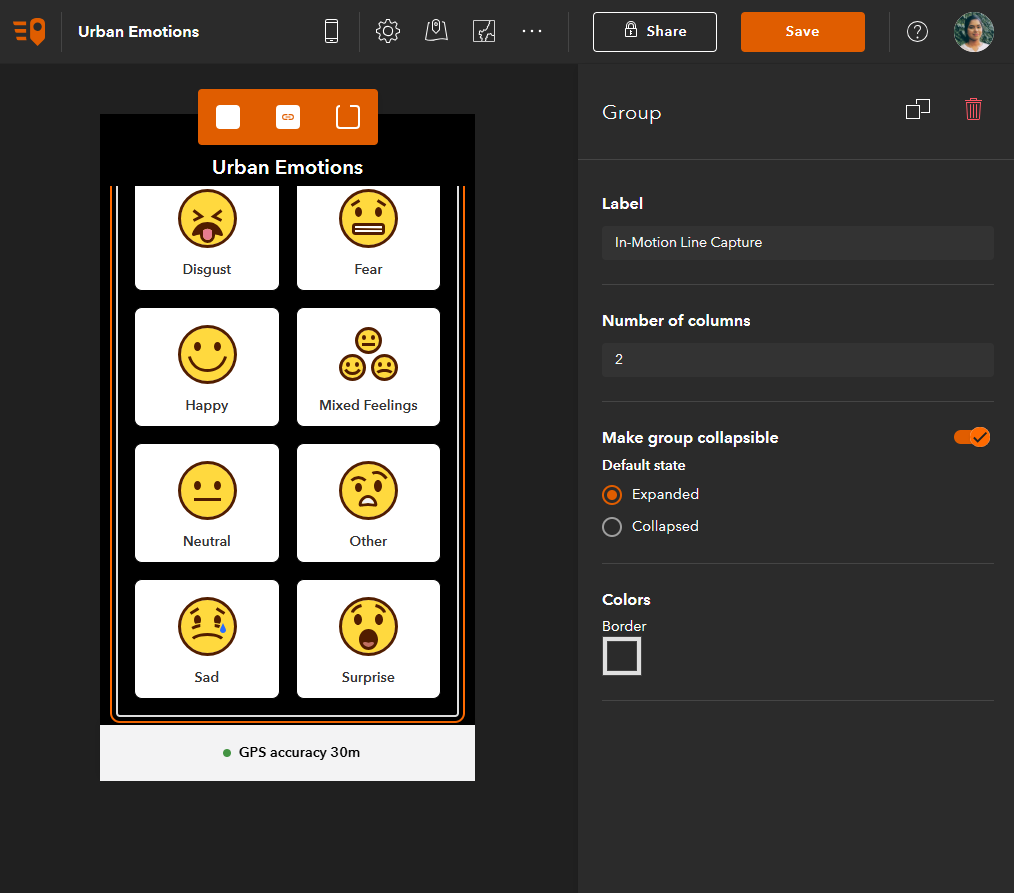Image resolution: width=1014 pixels, height=893 pixels.
Task: Add a group outline element from orange toolbar
Action: [348, 117]
